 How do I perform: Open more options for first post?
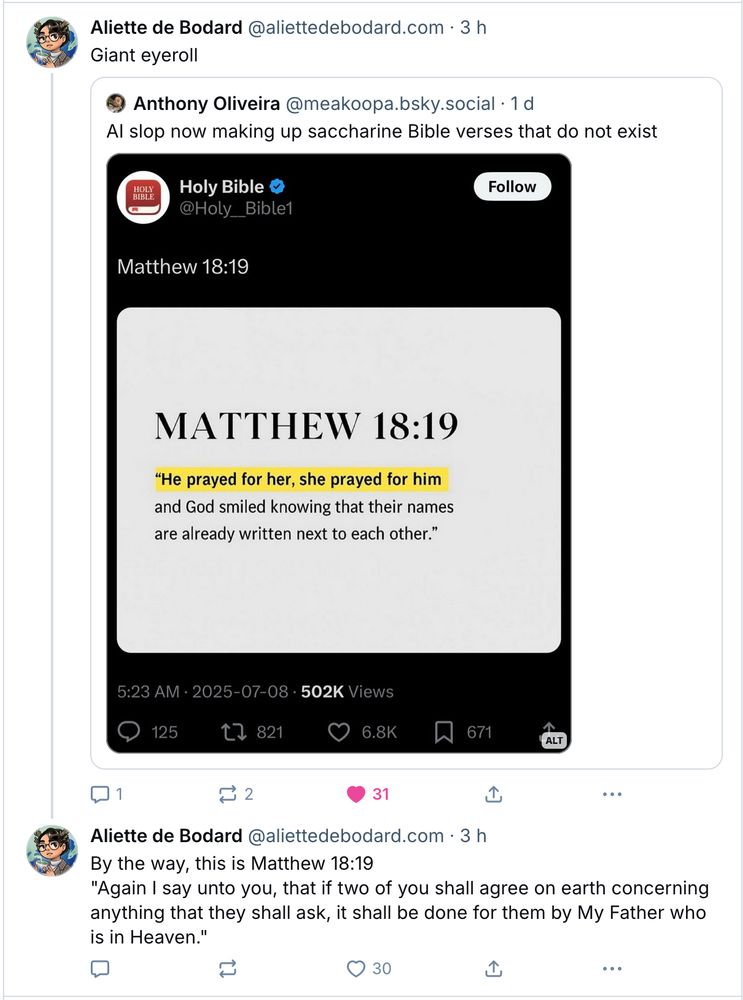coord(612,794)
